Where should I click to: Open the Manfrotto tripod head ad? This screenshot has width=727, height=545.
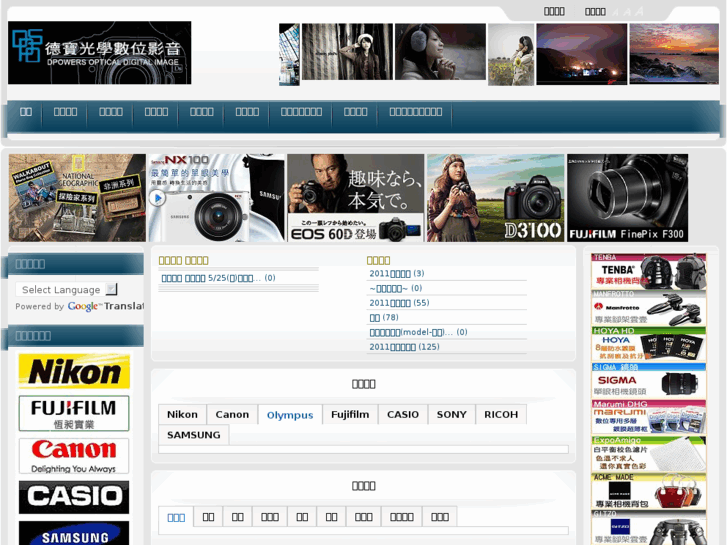pyautogui.click(x=649, y=308)
